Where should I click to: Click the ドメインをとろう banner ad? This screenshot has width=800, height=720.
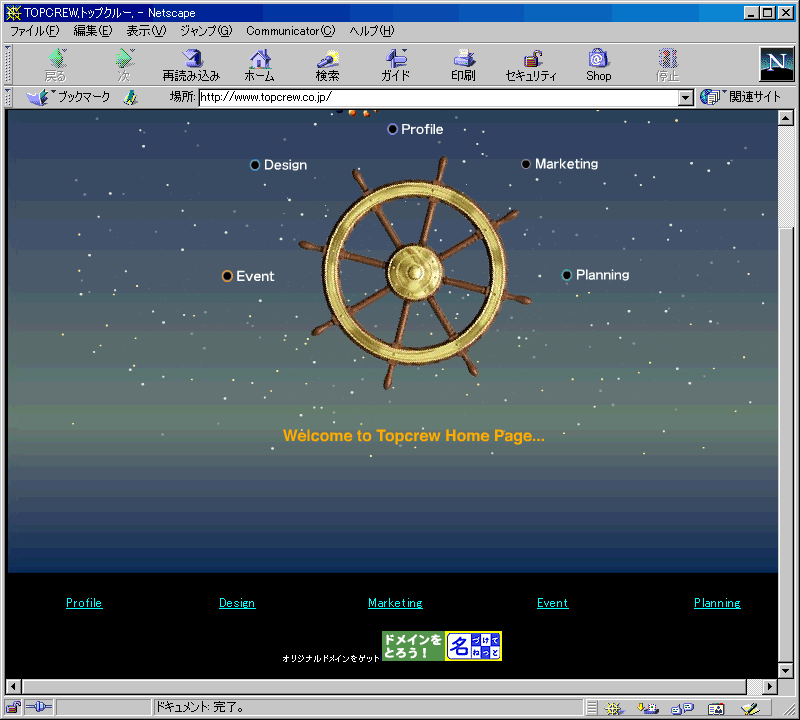tap(442, 646)
